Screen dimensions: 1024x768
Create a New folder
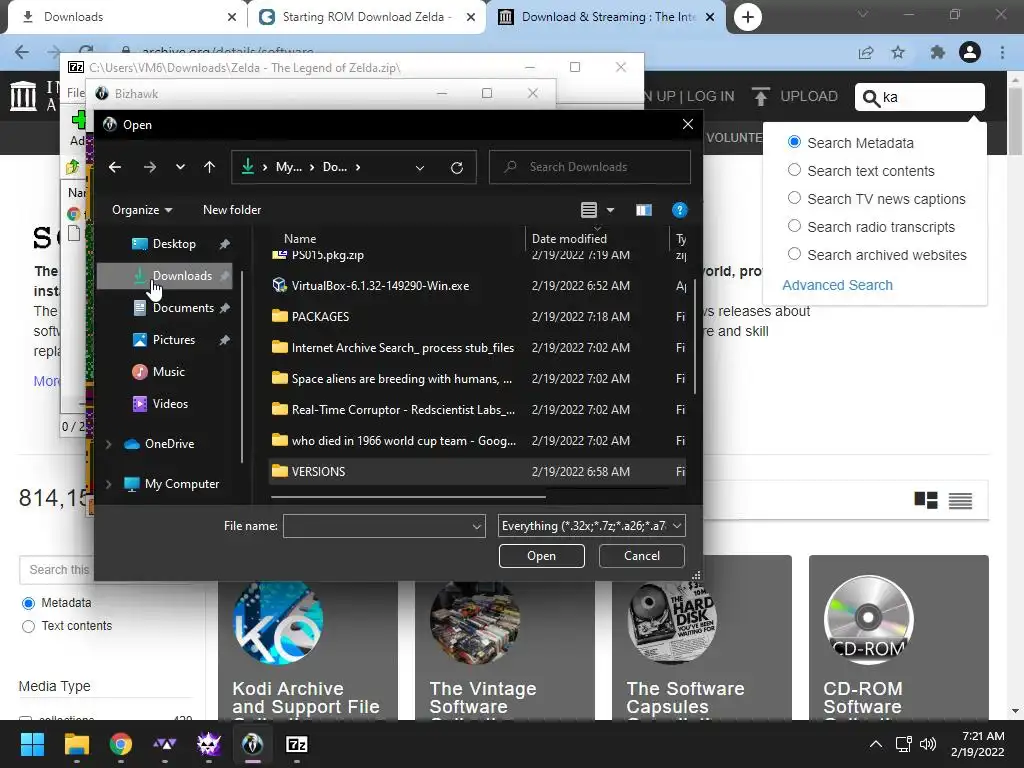coord(232,210)
